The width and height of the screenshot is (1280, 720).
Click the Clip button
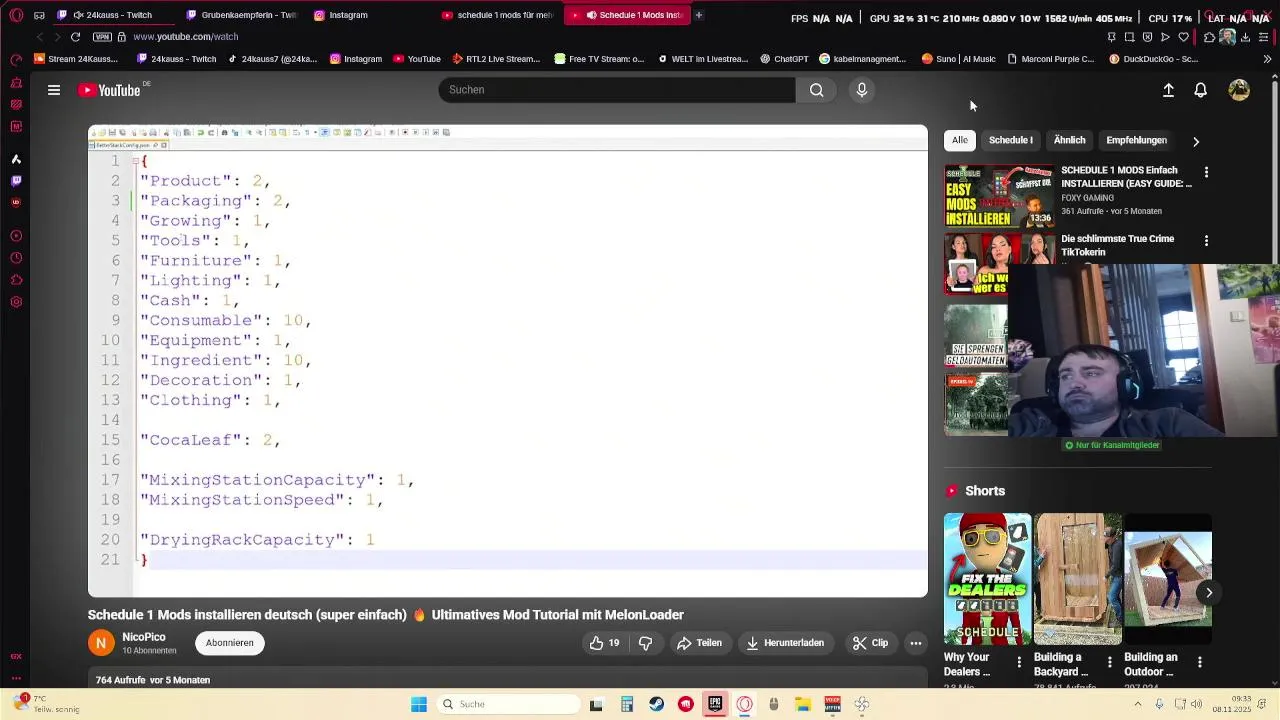click(x=870, y=643)
